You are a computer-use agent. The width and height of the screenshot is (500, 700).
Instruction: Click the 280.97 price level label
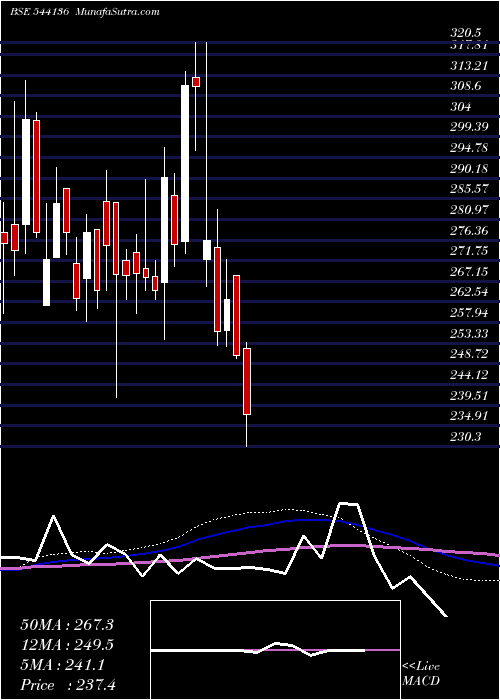coord(469,209)
